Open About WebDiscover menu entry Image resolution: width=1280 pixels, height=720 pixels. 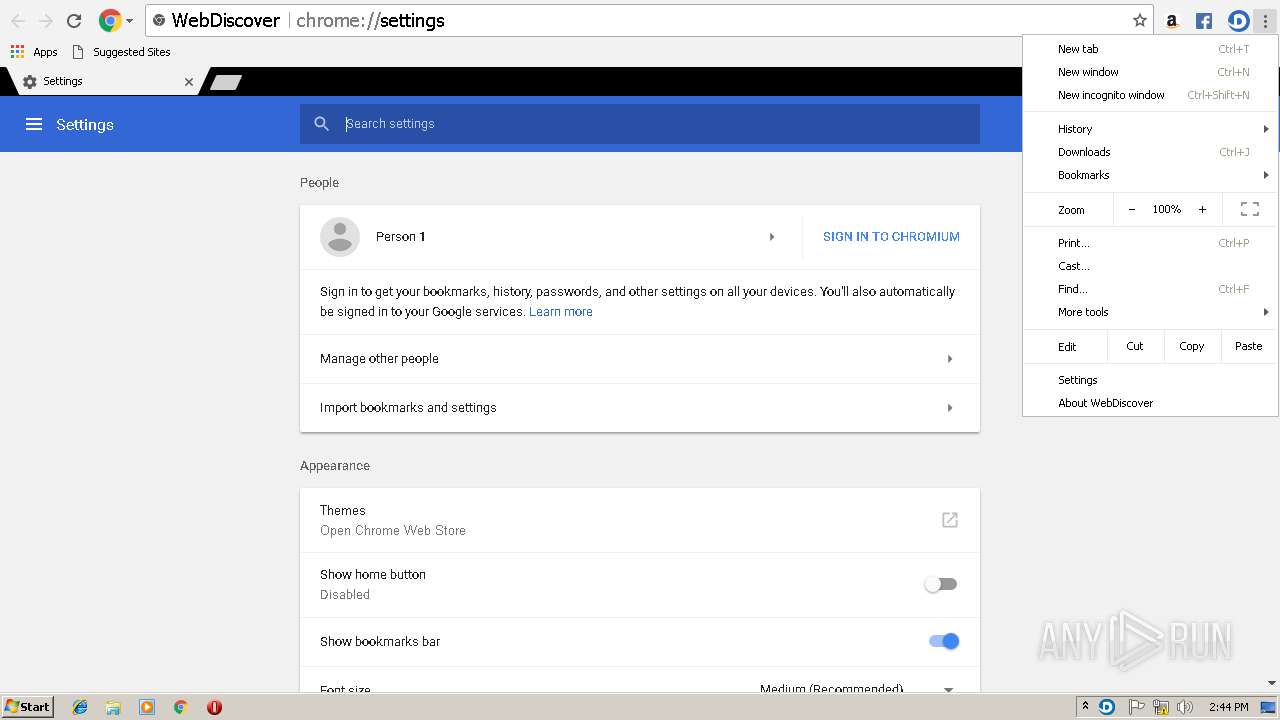click(1150, 403)
